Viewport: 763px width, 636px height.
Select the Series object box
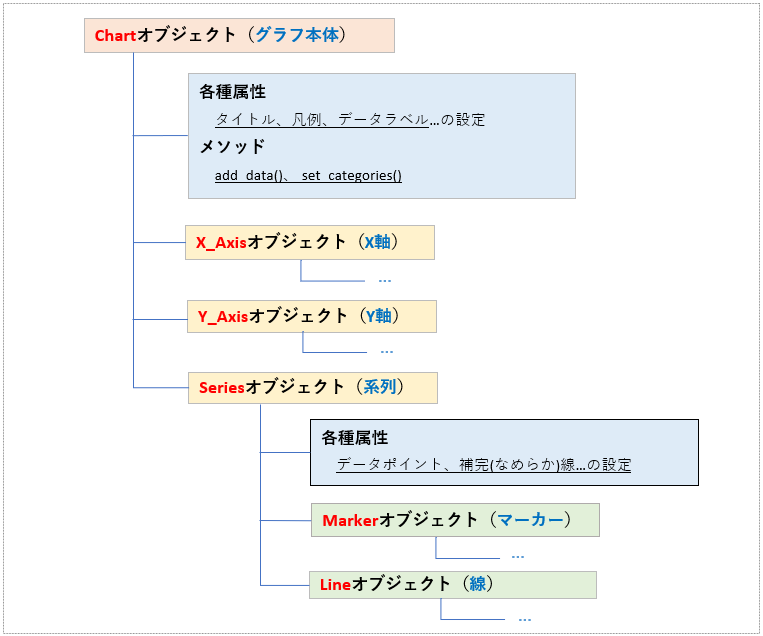tap(311, 387)
